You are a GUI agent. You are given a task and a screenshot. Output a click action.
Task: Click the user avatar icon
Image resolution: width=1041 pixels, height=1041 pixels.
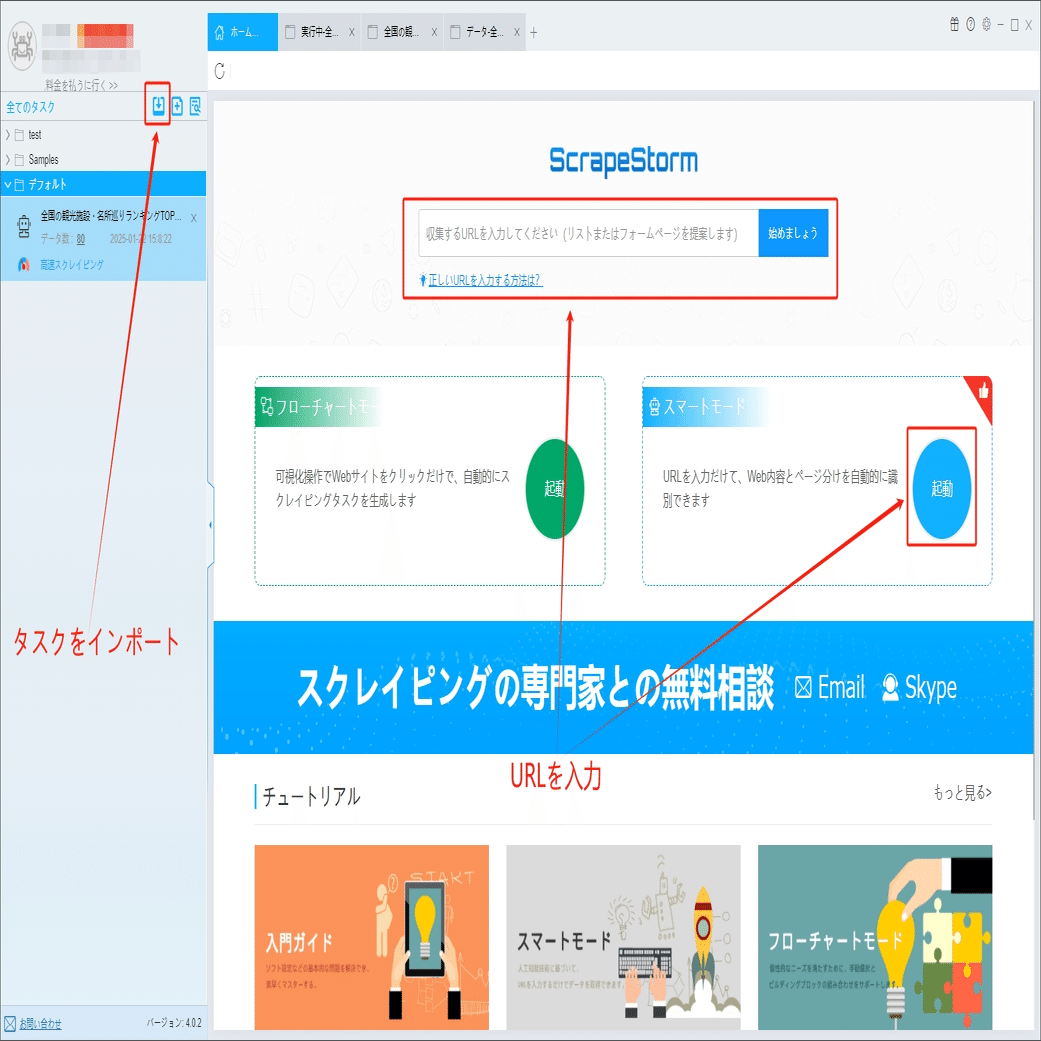tap(22, 46)
